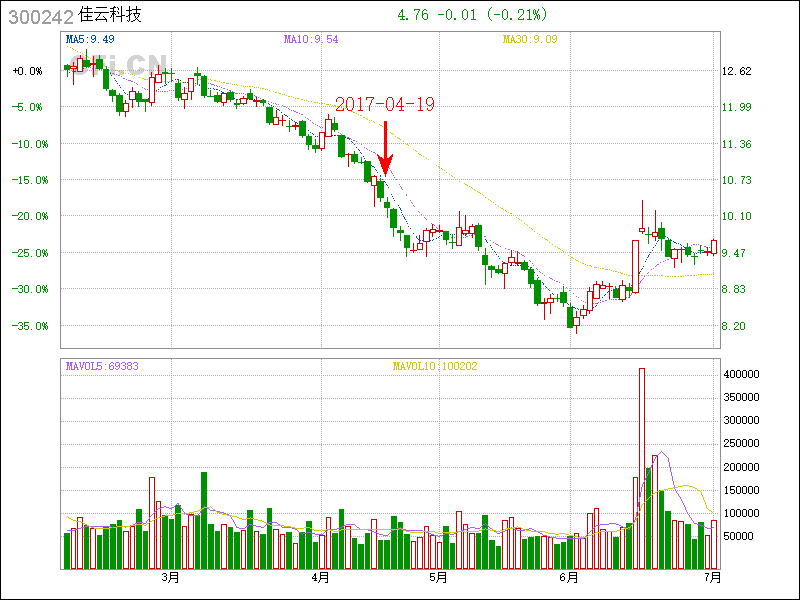Image resolution: width=800 pixels, height=600 pixels.
Task: Jump to the 6月 marker on time axis
Action: [x=568, y=577]
